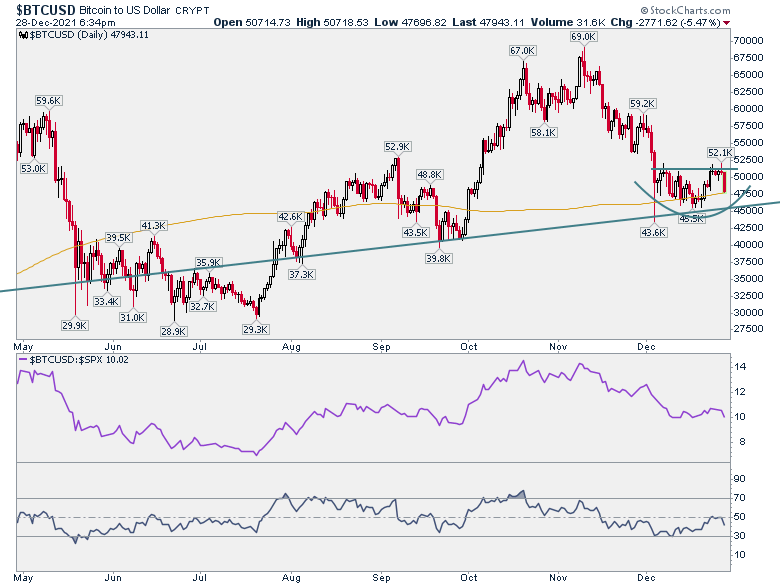Click the 28.9K low price label

(174, 331)
